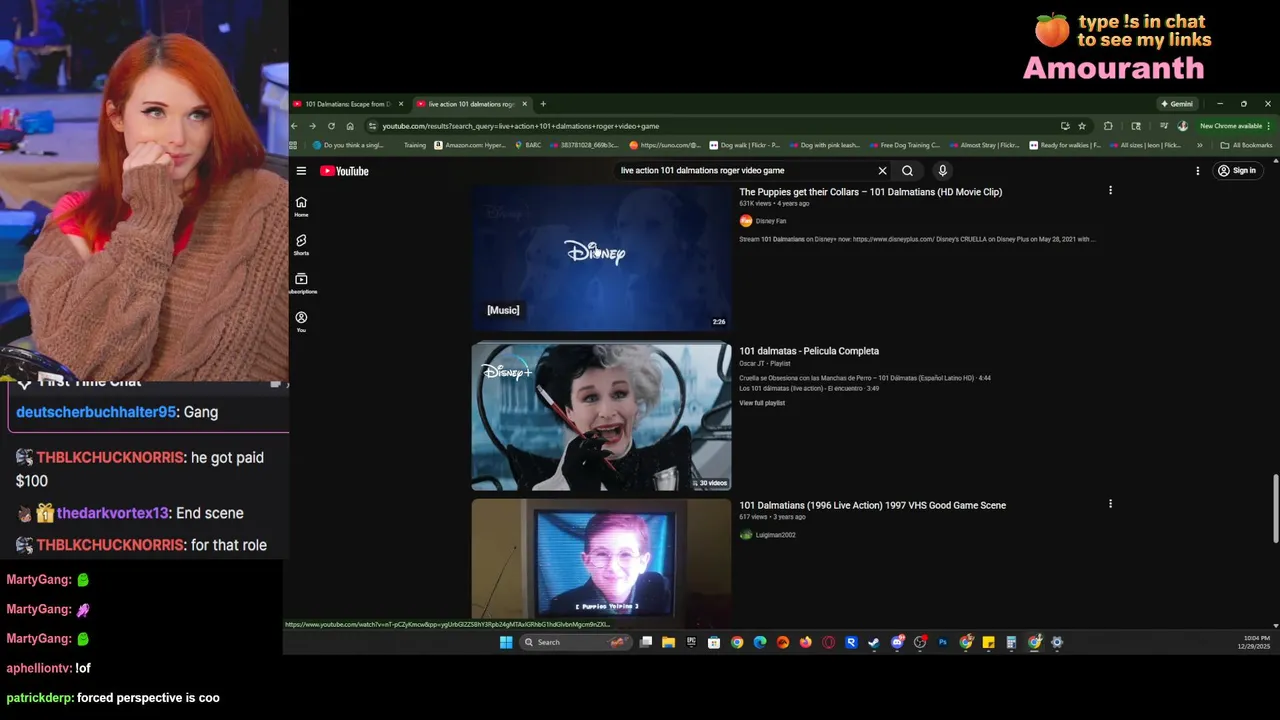Viewport: 1280px width, 720px height.
Task: Open the Disney Fan channel
Action: [x=770, y=221]
